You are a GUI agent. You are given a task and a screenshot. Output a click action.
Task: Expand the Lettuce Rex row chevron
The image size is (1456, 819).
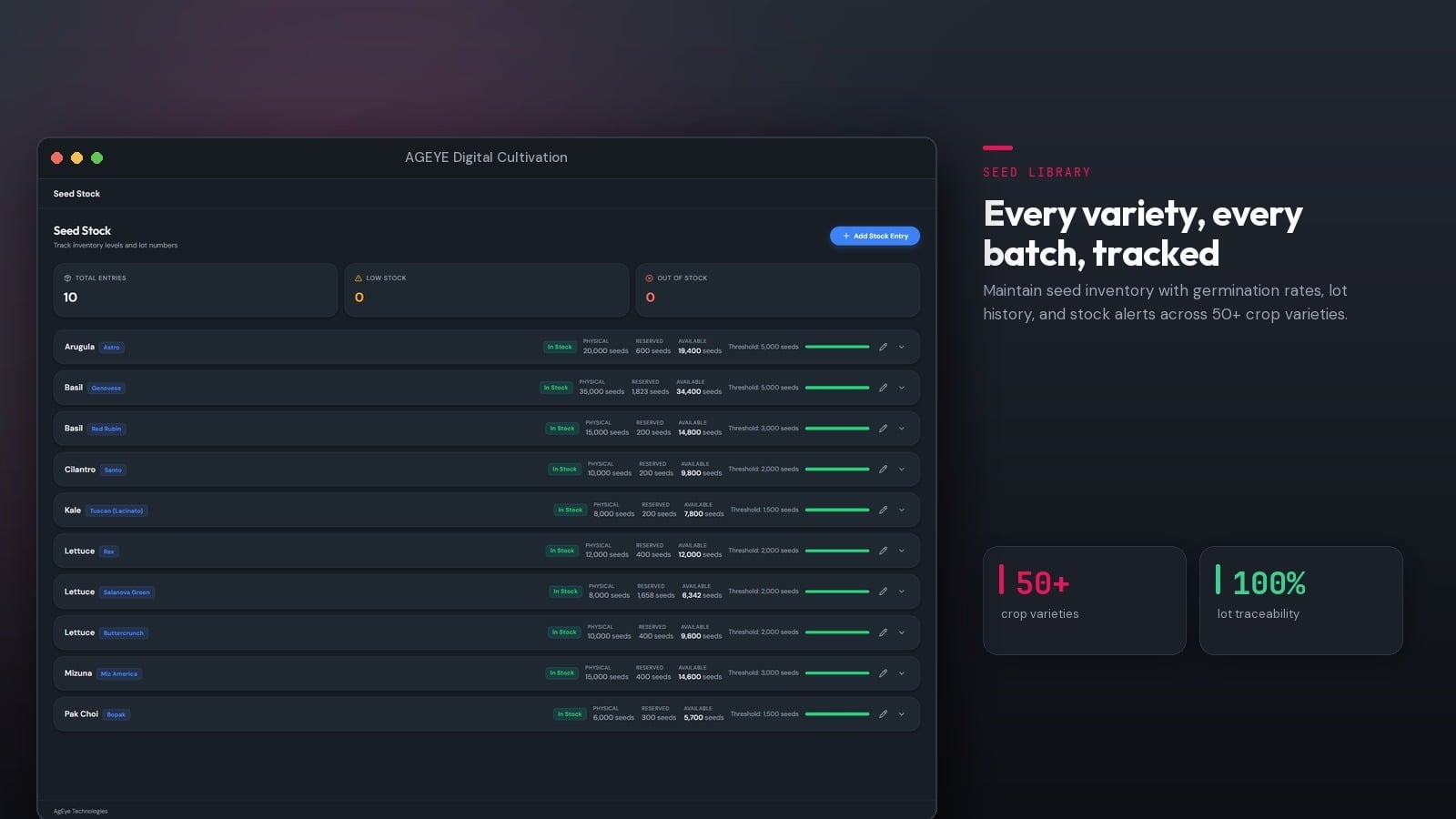[x=902, y=551]
